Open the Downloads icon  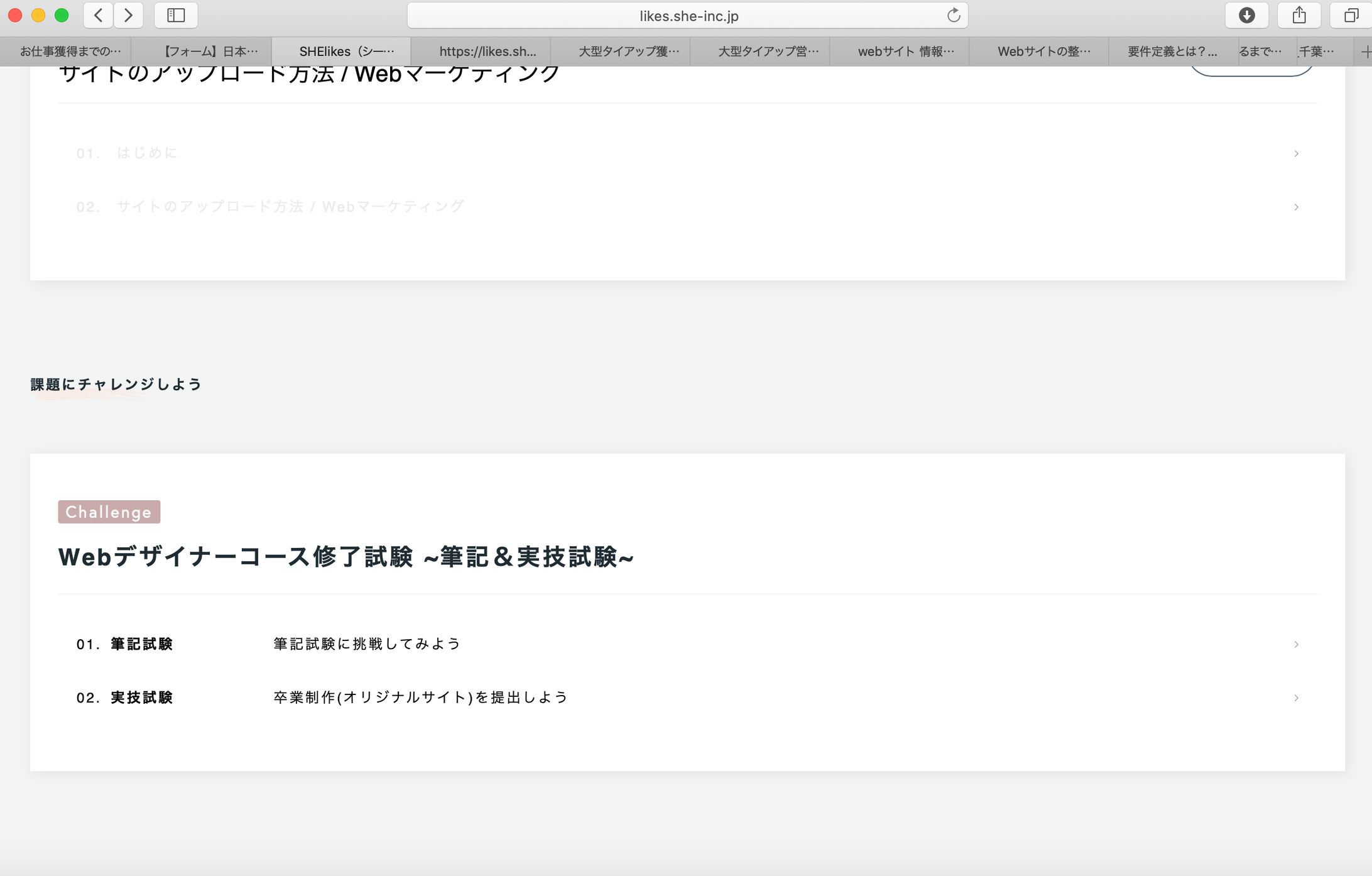[1246, 15]
